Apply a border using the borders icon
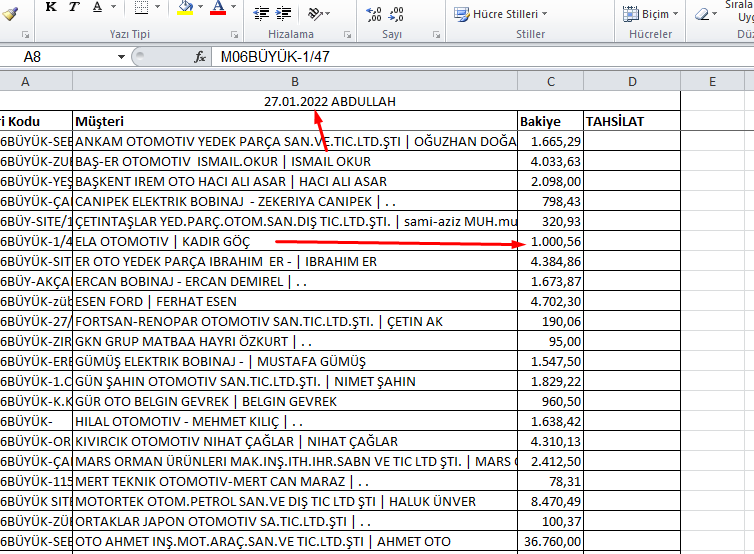Viewport: 754px width, 554px height. (141, 9)
